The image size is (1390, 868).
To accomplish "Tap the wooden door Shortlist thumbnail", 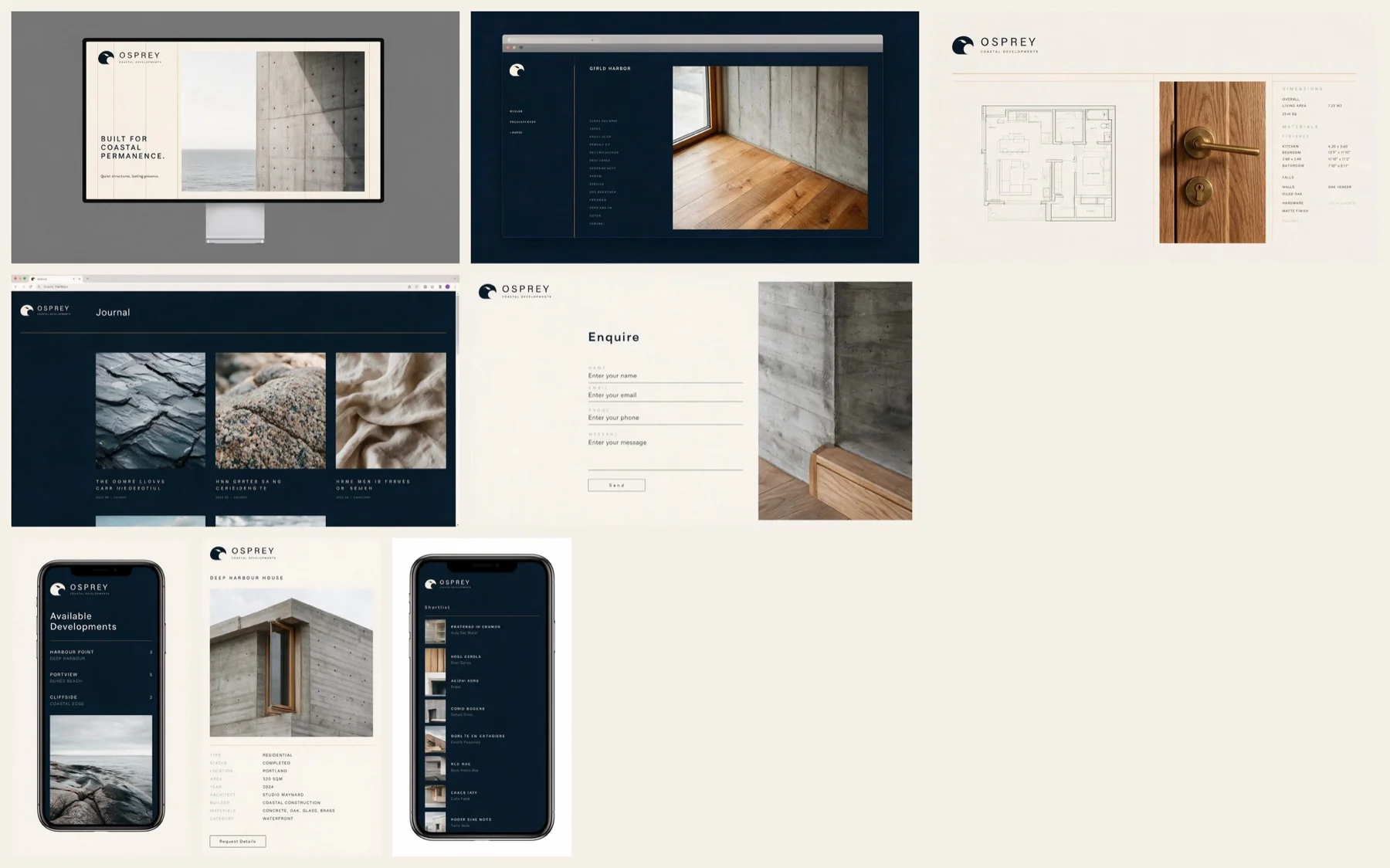I will point(436,659).
